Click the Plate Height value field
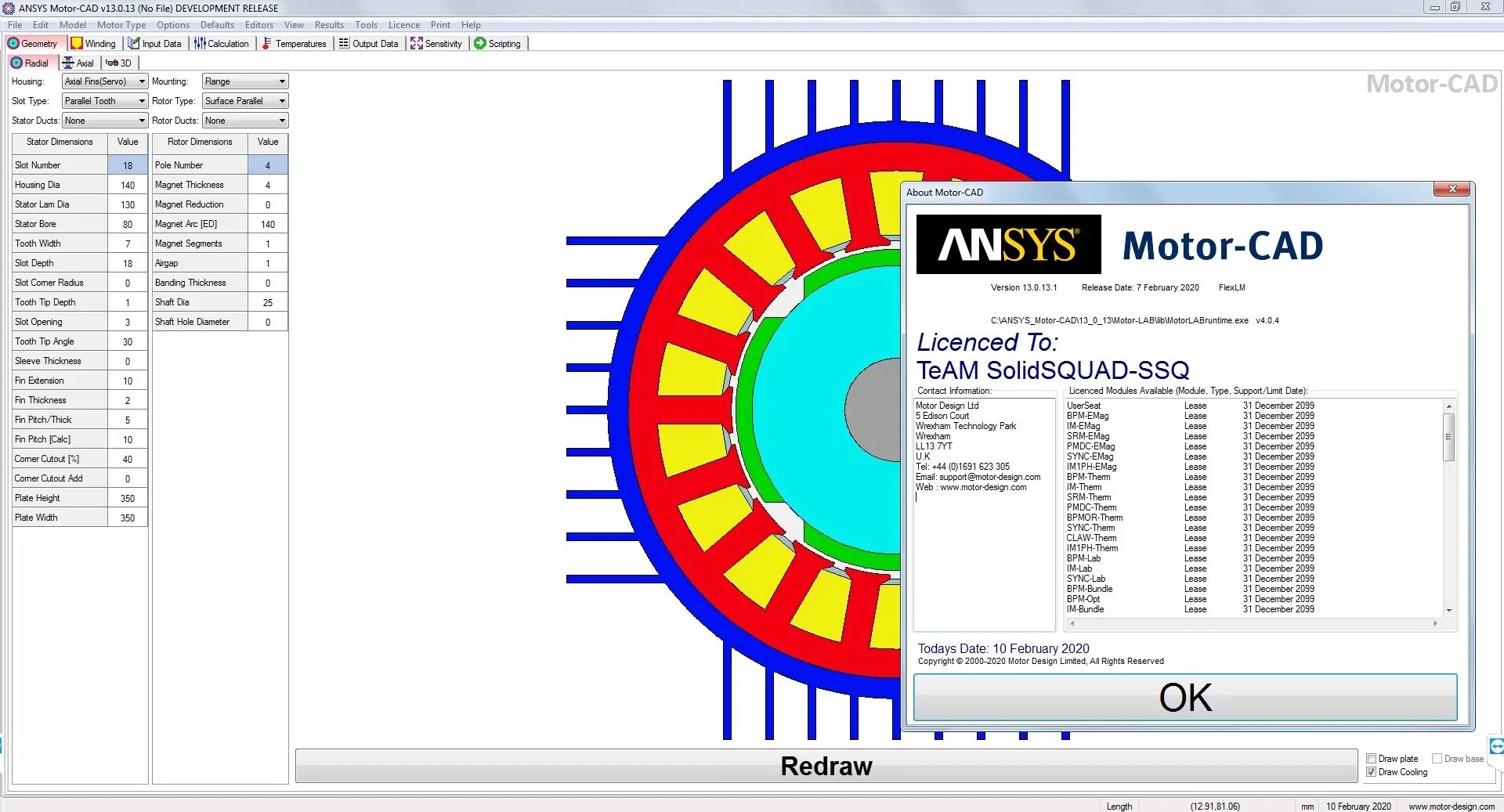1504x812 pixels. pos(128,498)
